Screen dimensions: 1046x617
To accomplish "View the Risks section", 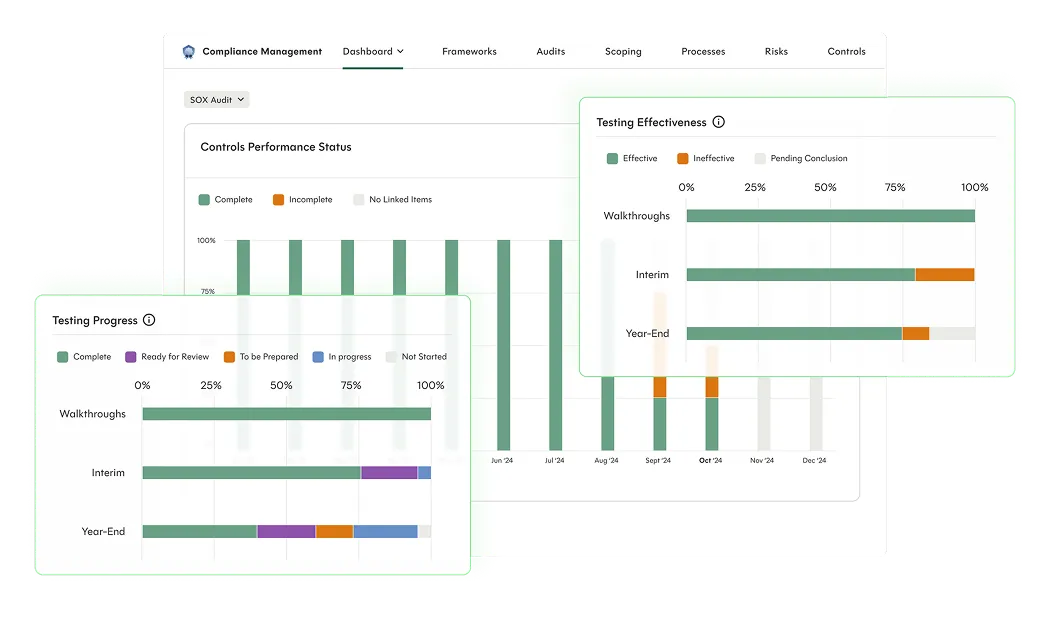I will click(776, 51).
